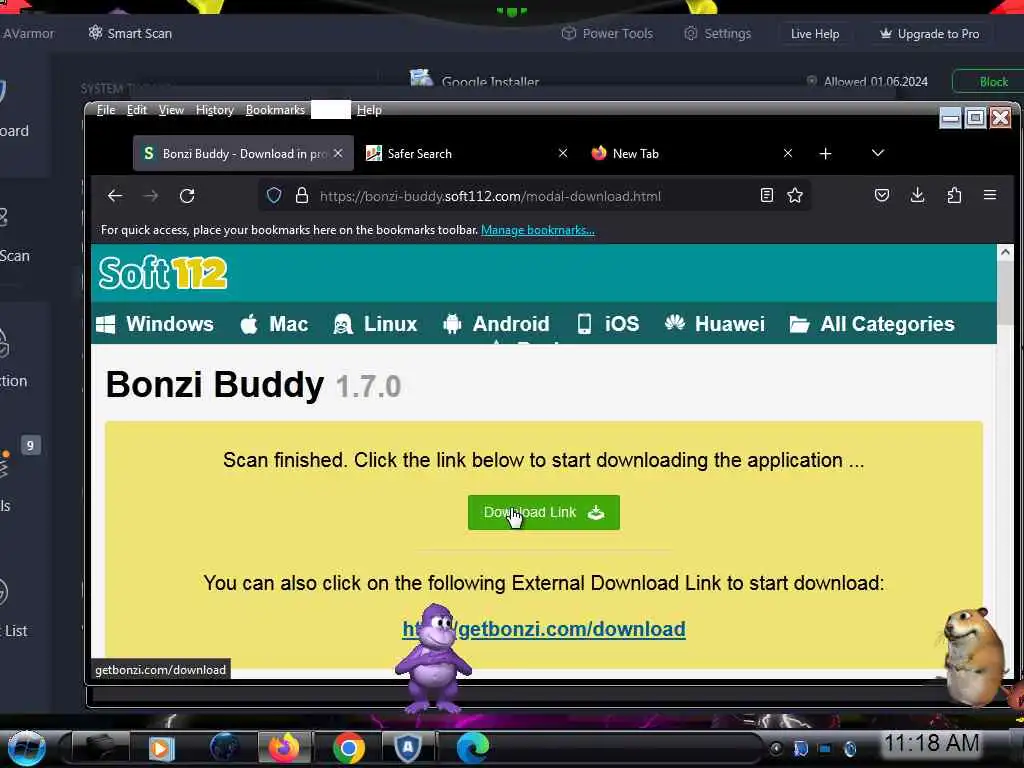1024x768 pixels.
Task: Click the green Download Link button
Action: (543, 513)
